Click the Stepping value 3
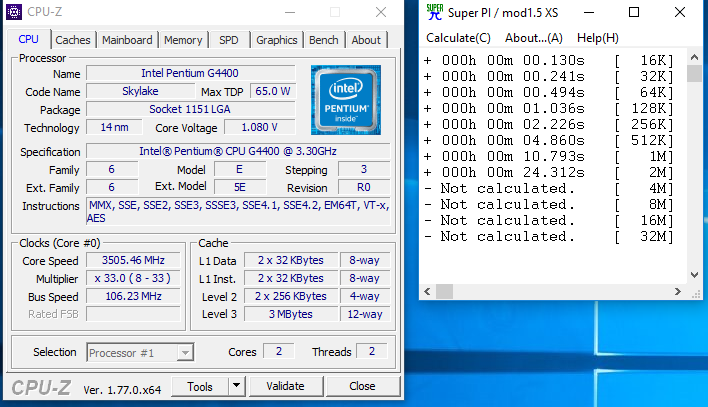708x407 pixels. 364,169
